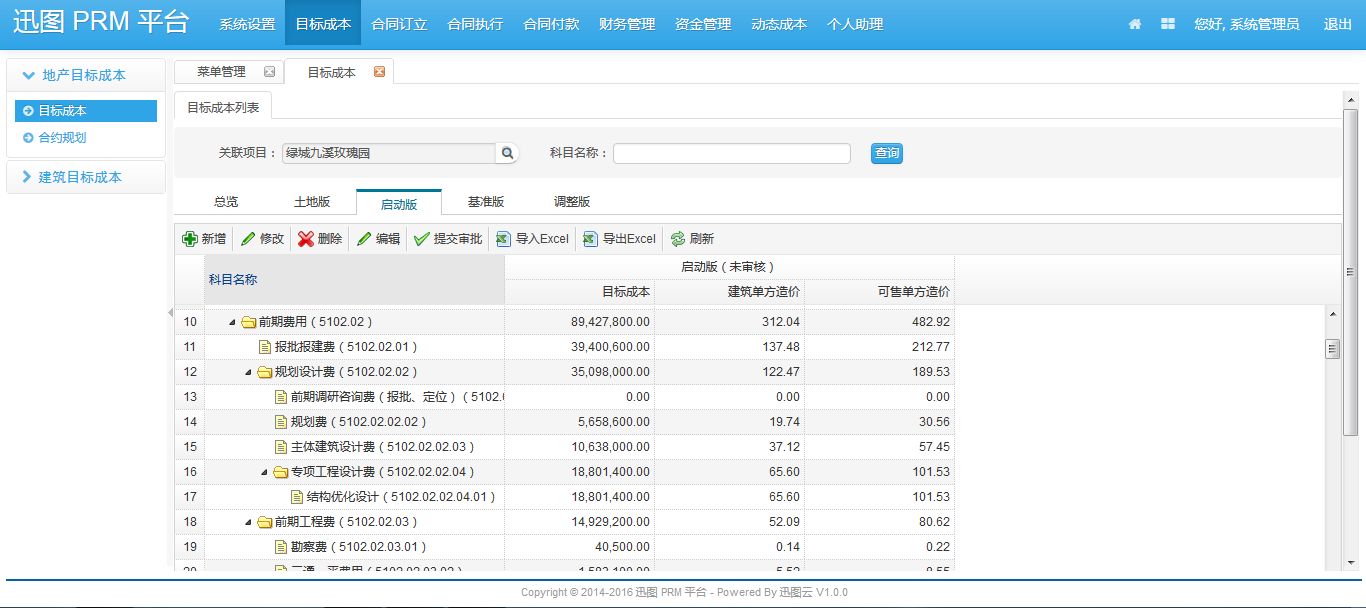Image resolution: width=1366 pixels, height=608 pixels.
Task: Select the 目标成本列表 tab
Action: [x=223, y=107]
